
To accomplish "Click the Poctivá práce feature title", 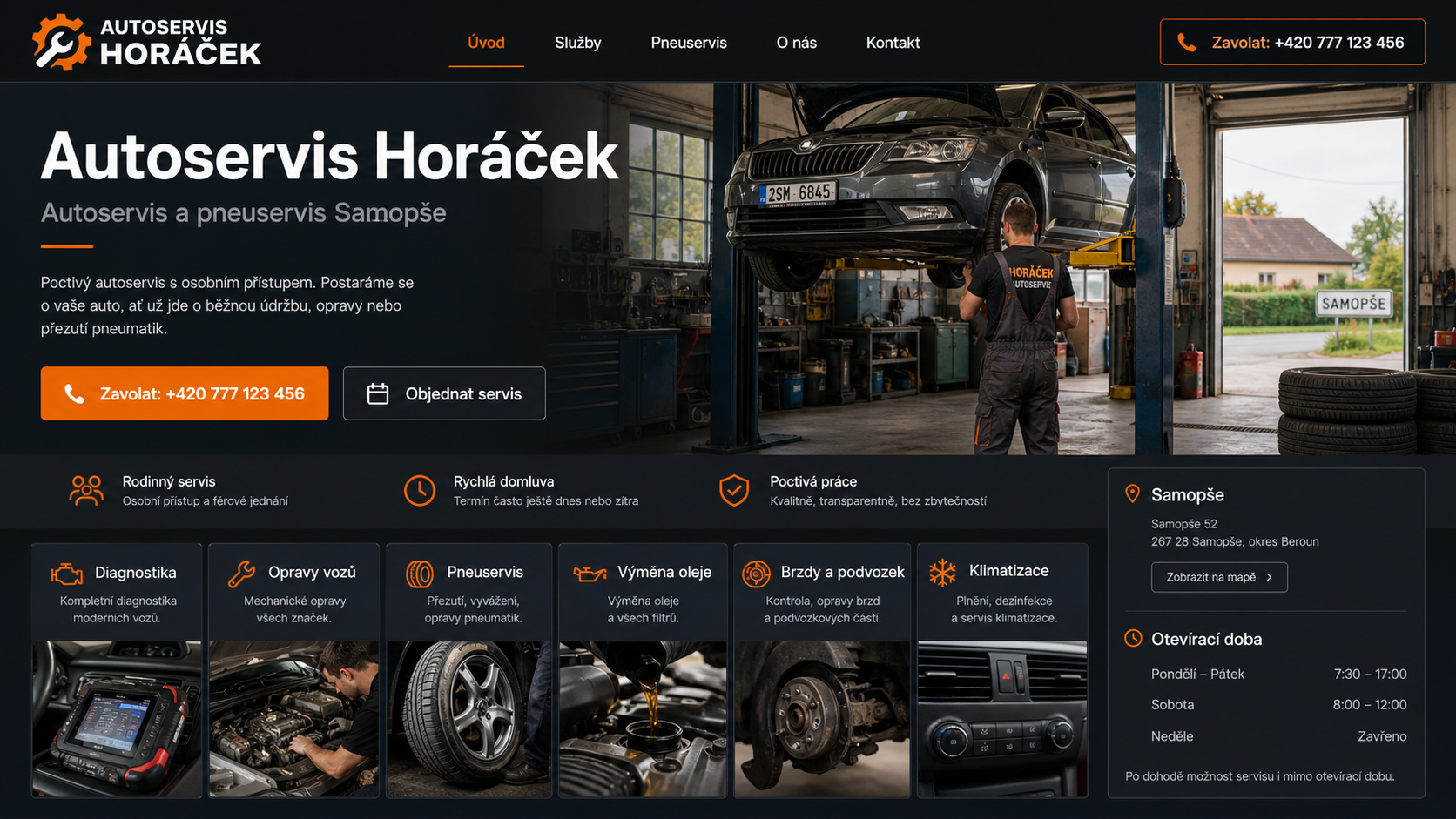I will click(813, 481).
